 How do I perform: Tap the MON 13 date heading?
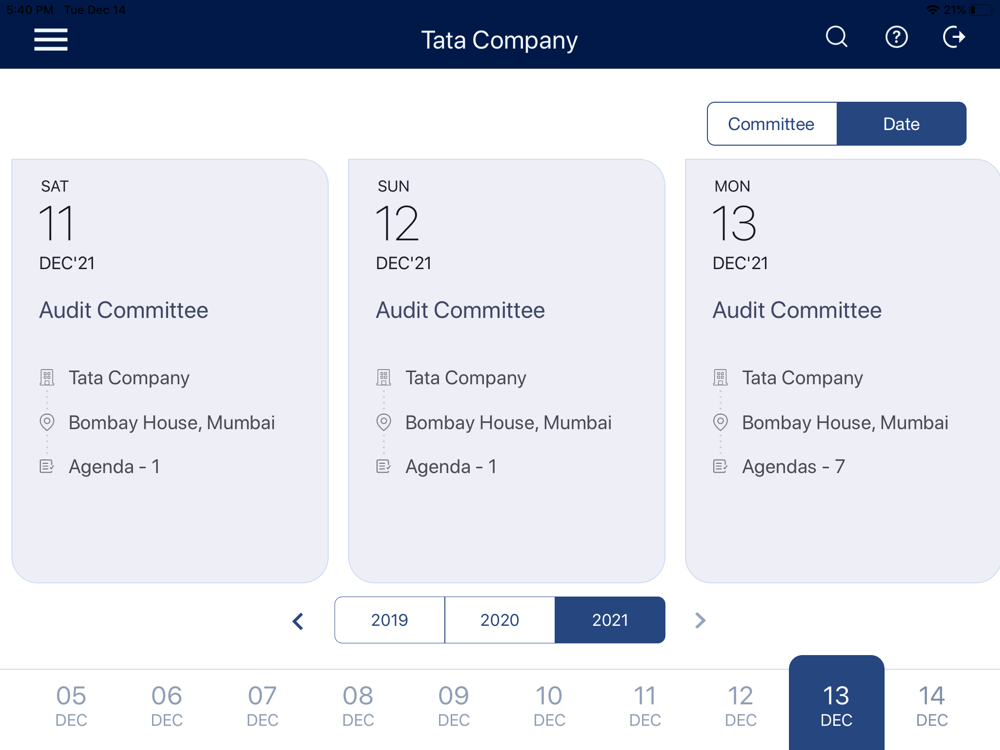[740, 225]
